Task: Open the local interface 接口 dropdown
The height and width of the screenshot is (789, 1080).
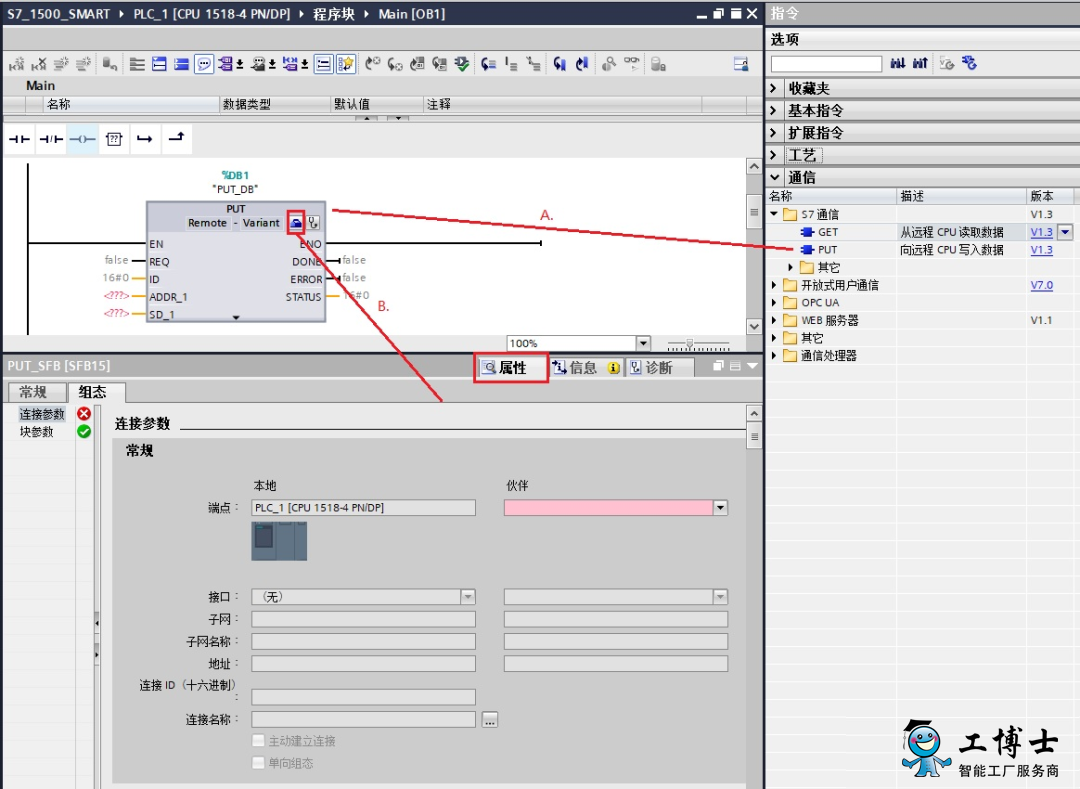Action: pos(468,596)
